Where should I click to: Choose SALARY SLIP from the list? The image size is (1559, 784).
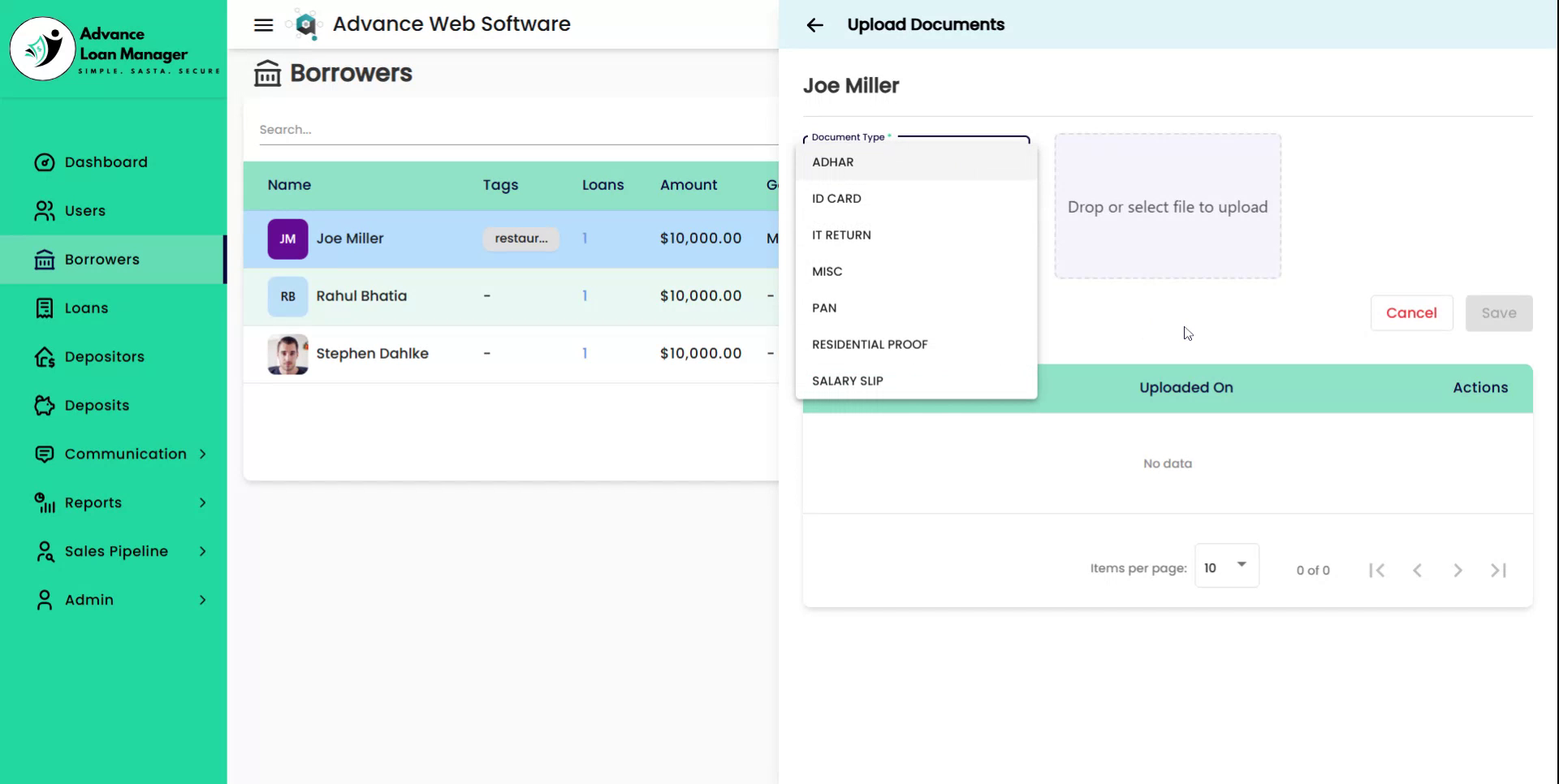[x=848, y=381]
